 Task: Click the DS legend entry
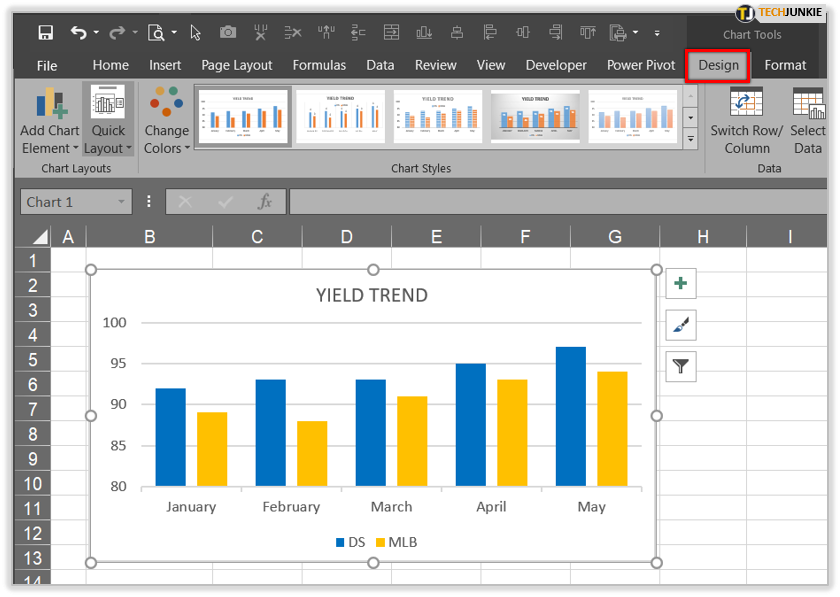(x=350, y=542)
